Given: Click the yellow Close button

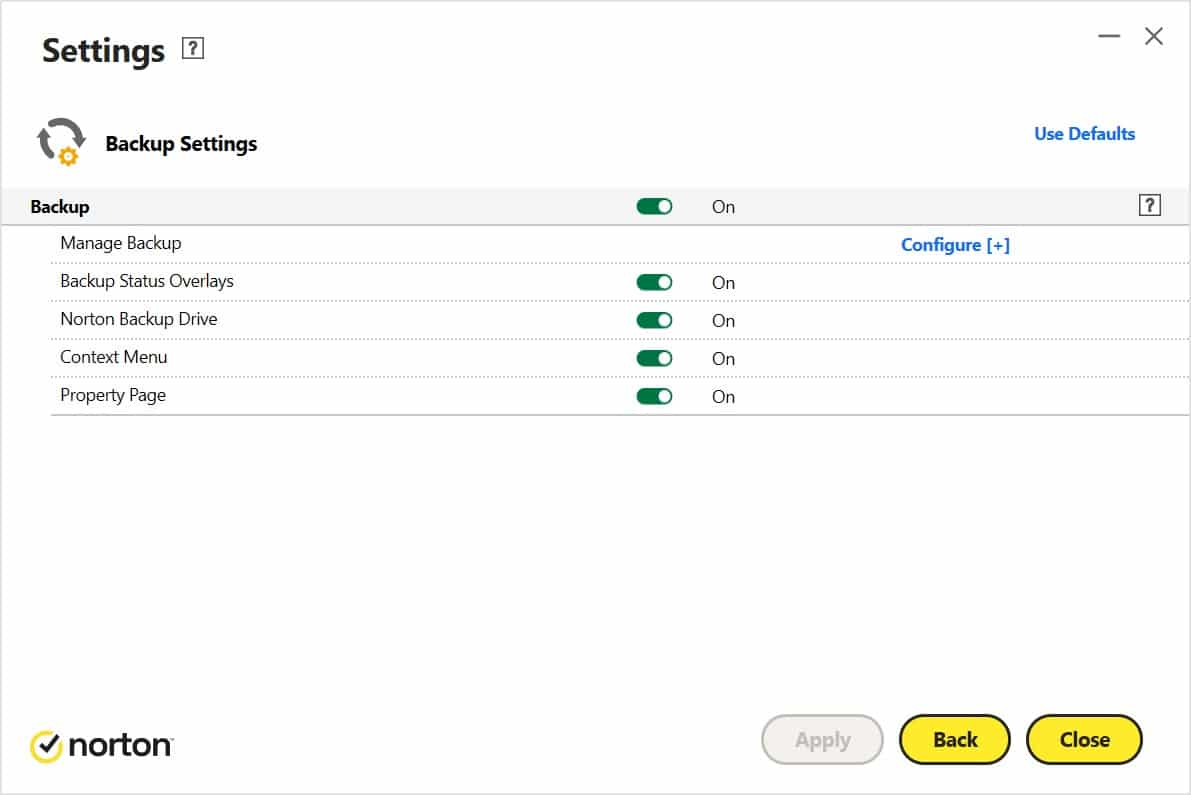Looking at the screenshot, I should point(1084,740).
